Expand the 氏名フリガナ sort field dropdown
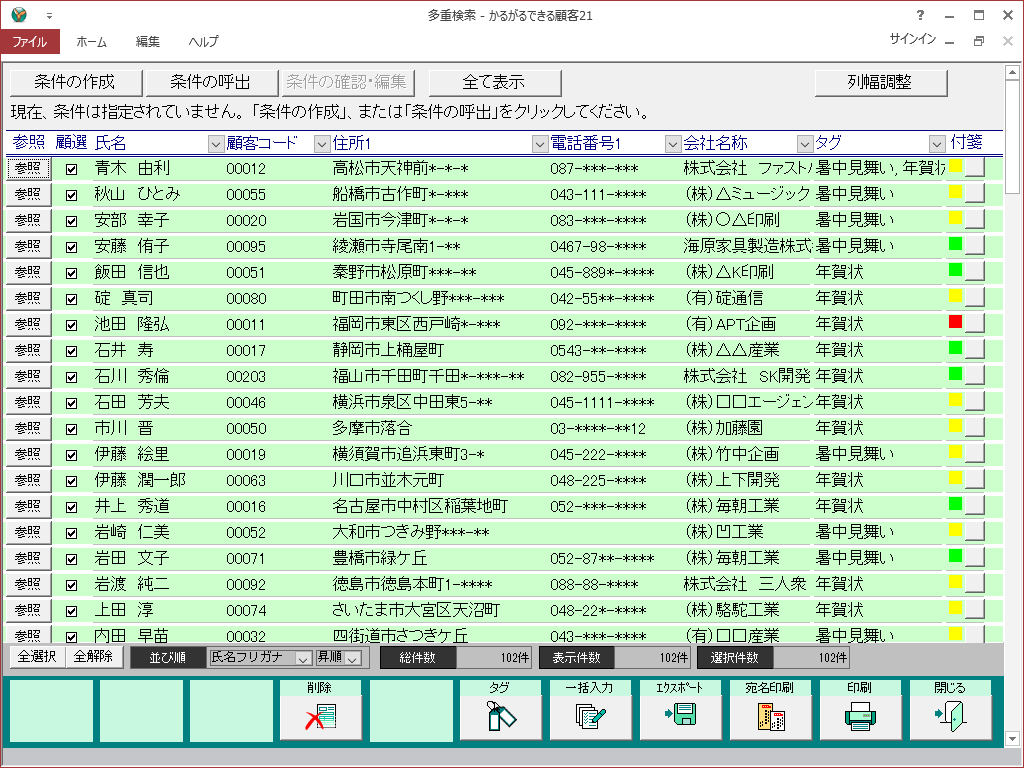Screen dimensions: 1024x768 [x=302, y=658]
